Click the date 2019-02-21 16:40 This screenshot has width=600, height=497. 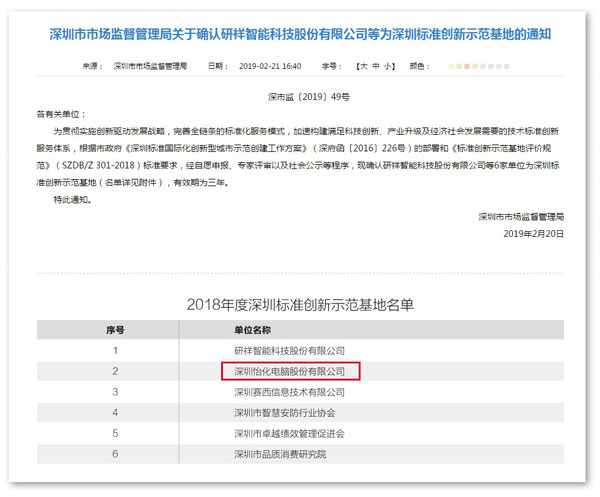[270, 66]
